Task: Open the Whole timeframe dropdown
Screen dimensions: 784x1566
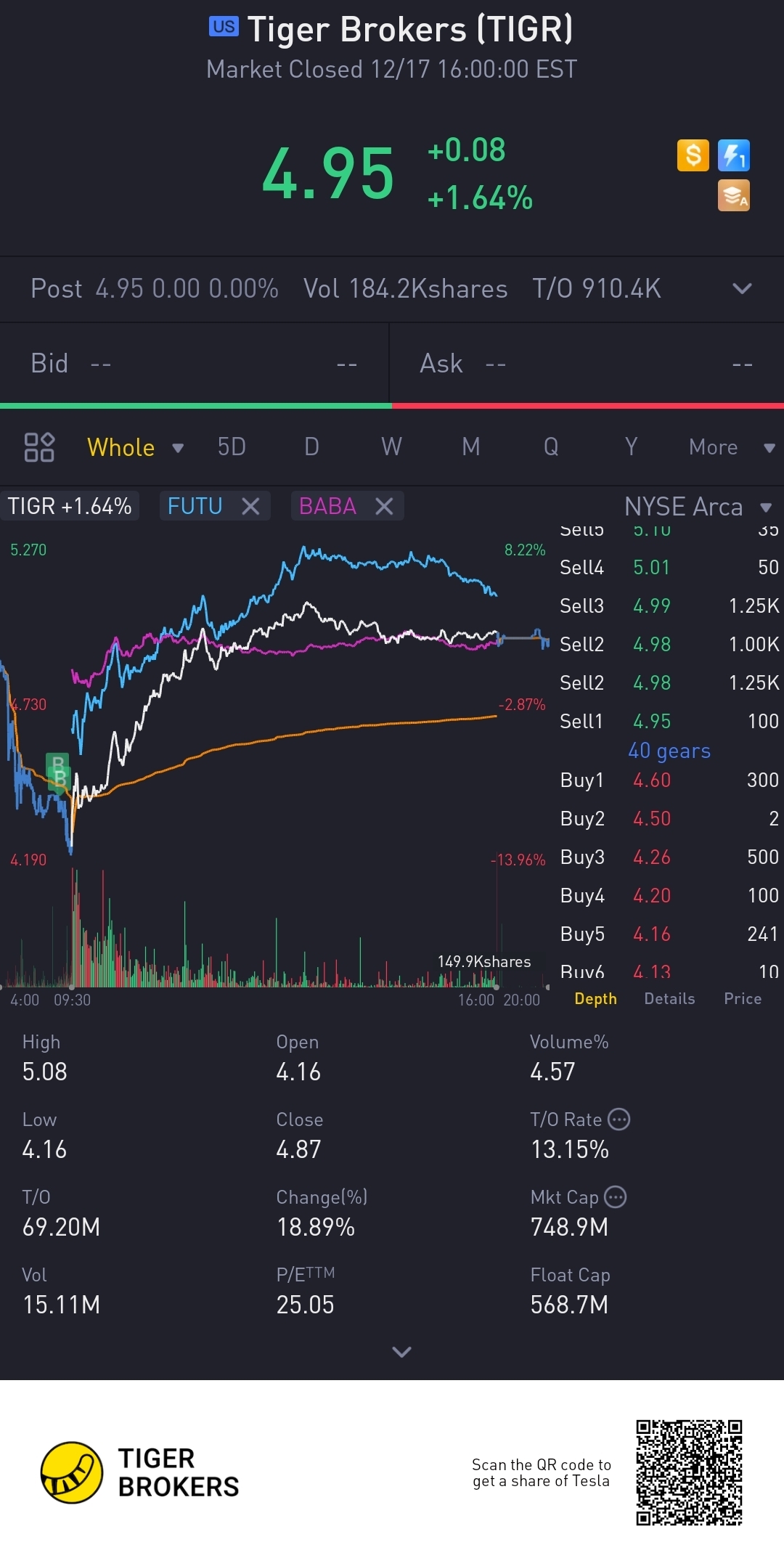Action: point(135,447)
